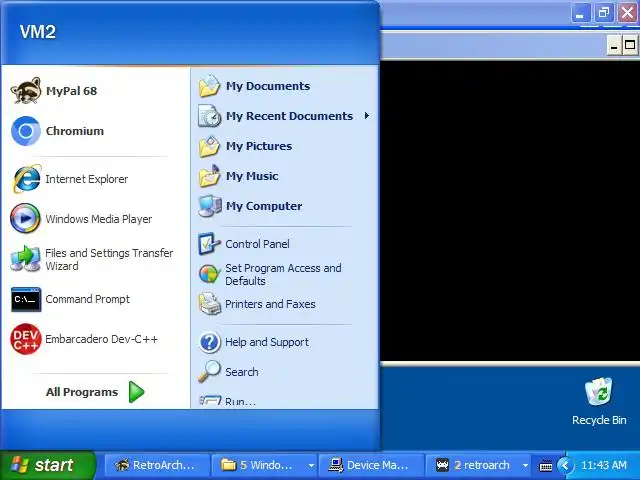
Task: Click VM2 user name header
Action: (x=38, y=32)
